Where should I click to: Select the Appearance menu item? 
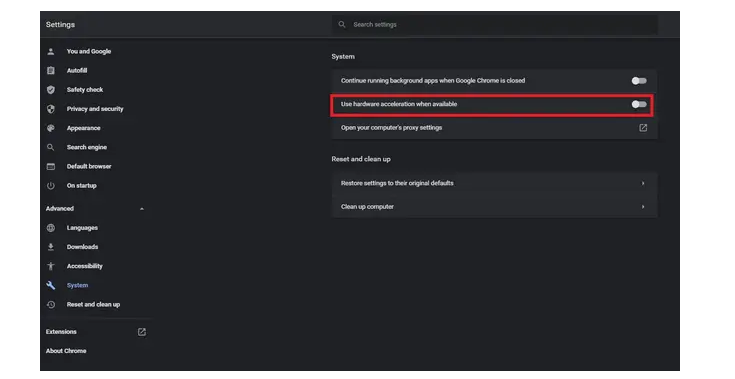(83, 128)
